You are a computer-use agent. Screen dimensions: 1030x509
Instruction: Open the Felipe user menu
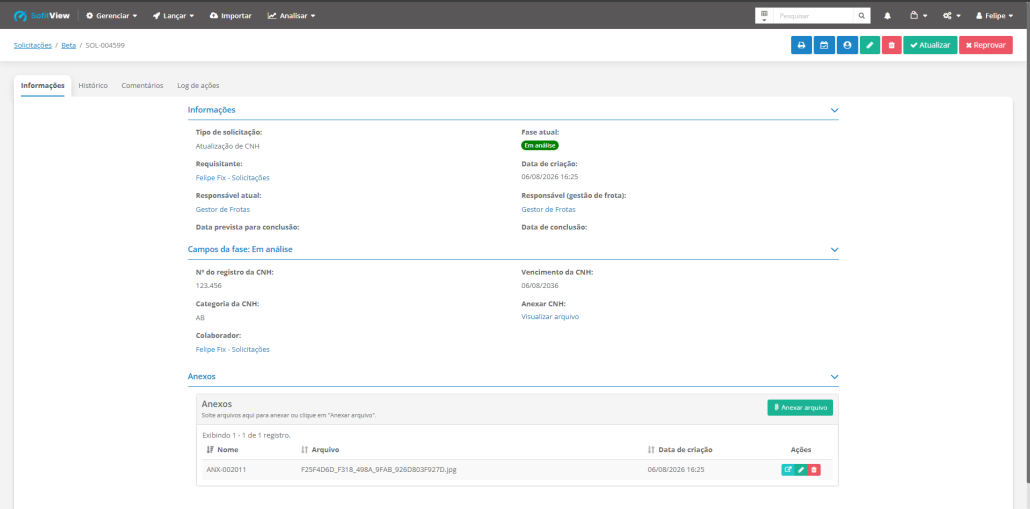pos(994,15)
